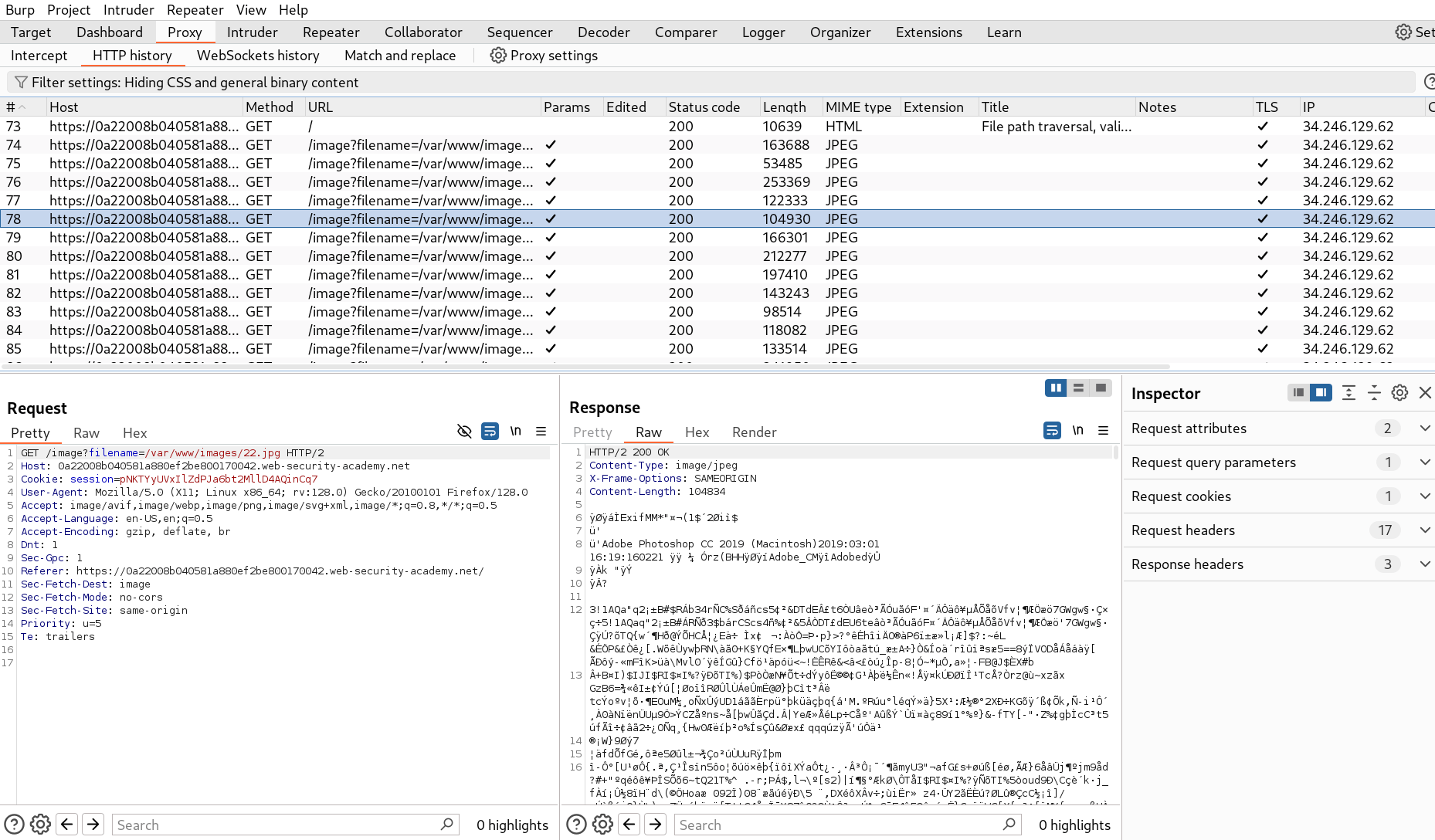Open Request search settings gear
This screenshot has height=840, width=1435.
coord(41,825)
